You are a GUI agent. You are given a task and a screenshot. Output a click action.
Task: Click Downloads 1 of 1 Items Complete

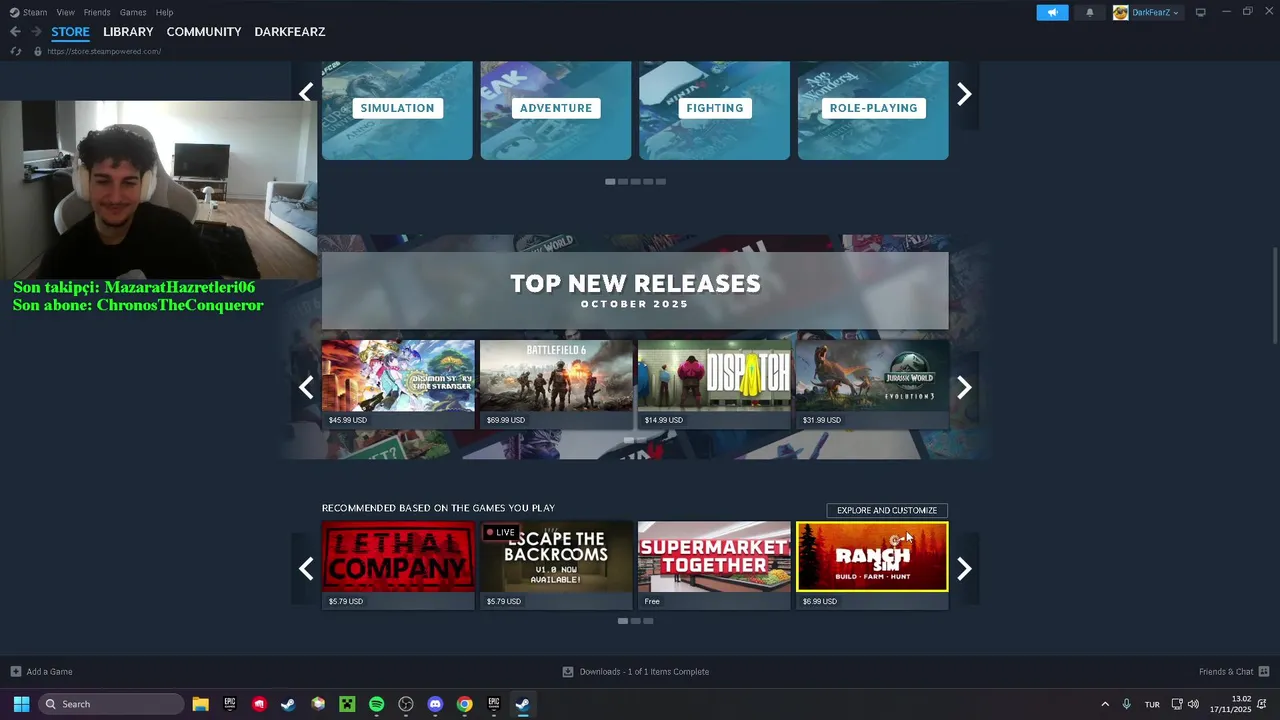(644, 671)
